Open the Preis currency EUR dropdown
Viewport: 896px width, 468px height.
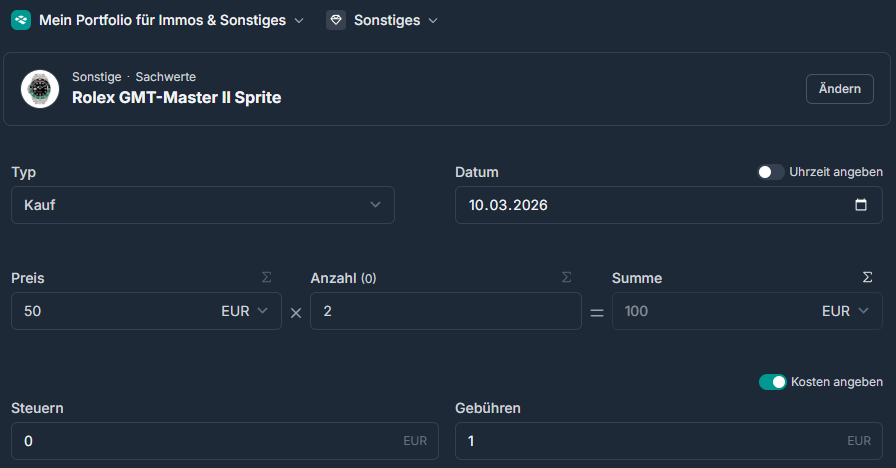(245, 311)
